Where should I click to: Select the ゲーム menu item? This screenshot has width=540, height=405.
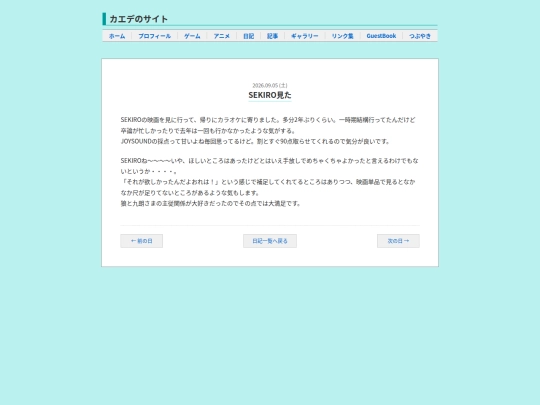[192, 36]
